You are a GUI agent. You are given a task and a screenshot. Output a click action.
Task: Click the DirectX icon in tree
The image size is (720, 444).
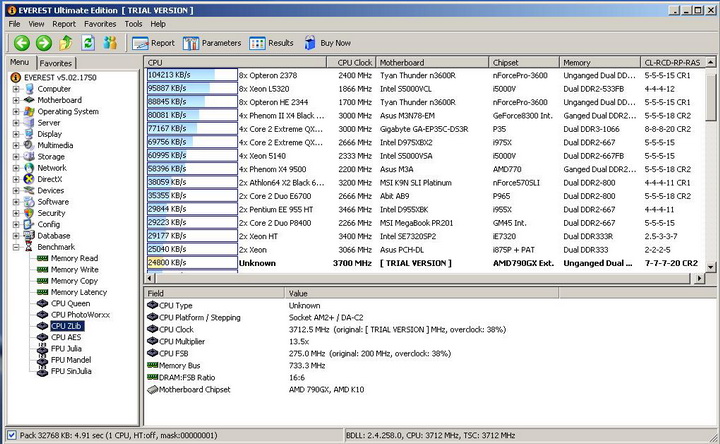click(x=29, y=179)
